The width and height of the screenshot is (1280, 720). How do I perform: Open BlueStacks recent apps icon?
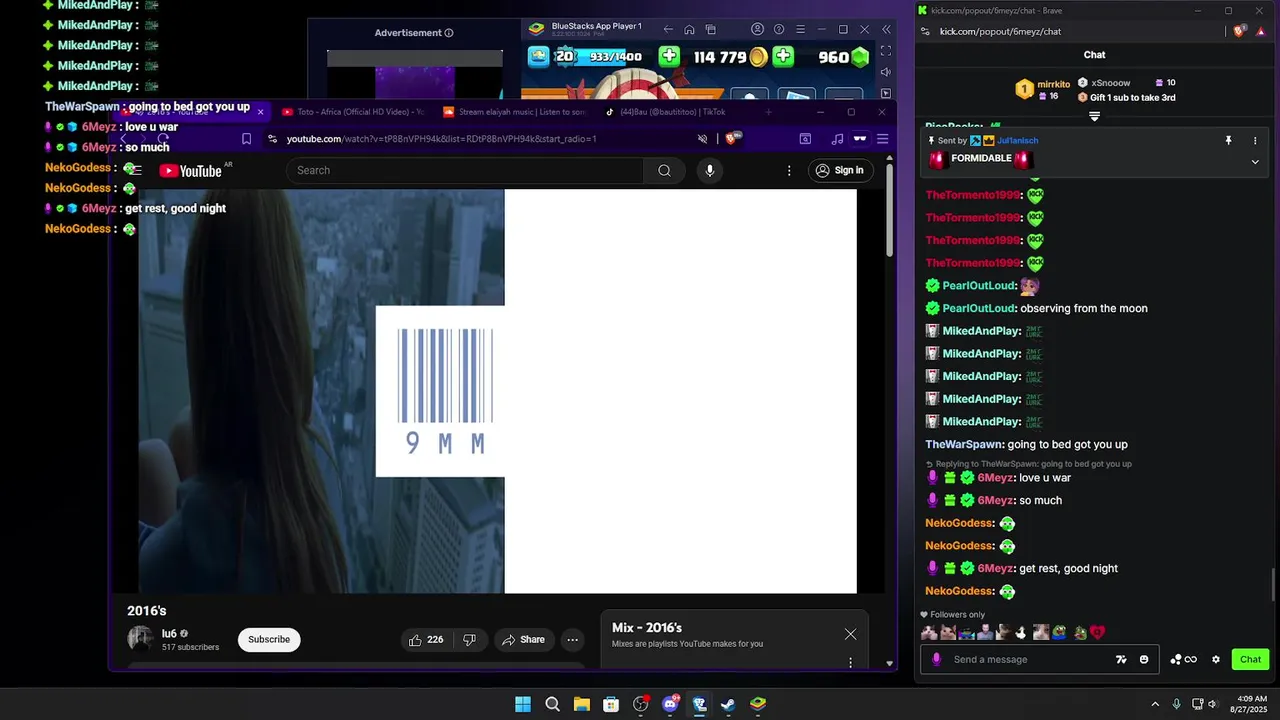711,30
